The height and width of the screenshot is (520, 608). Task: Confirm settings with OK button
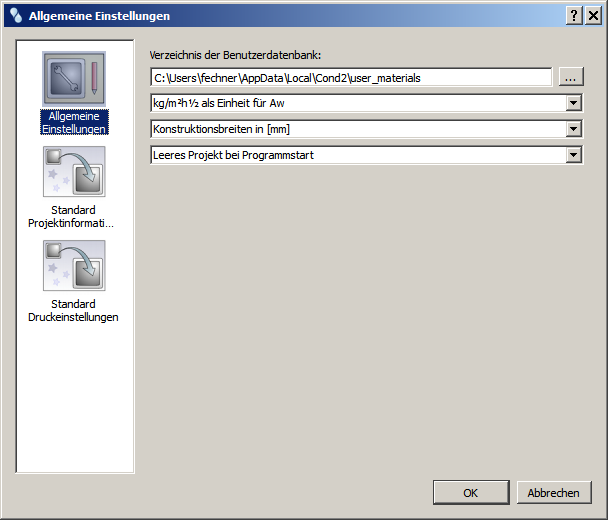click(x=471, y=492)
